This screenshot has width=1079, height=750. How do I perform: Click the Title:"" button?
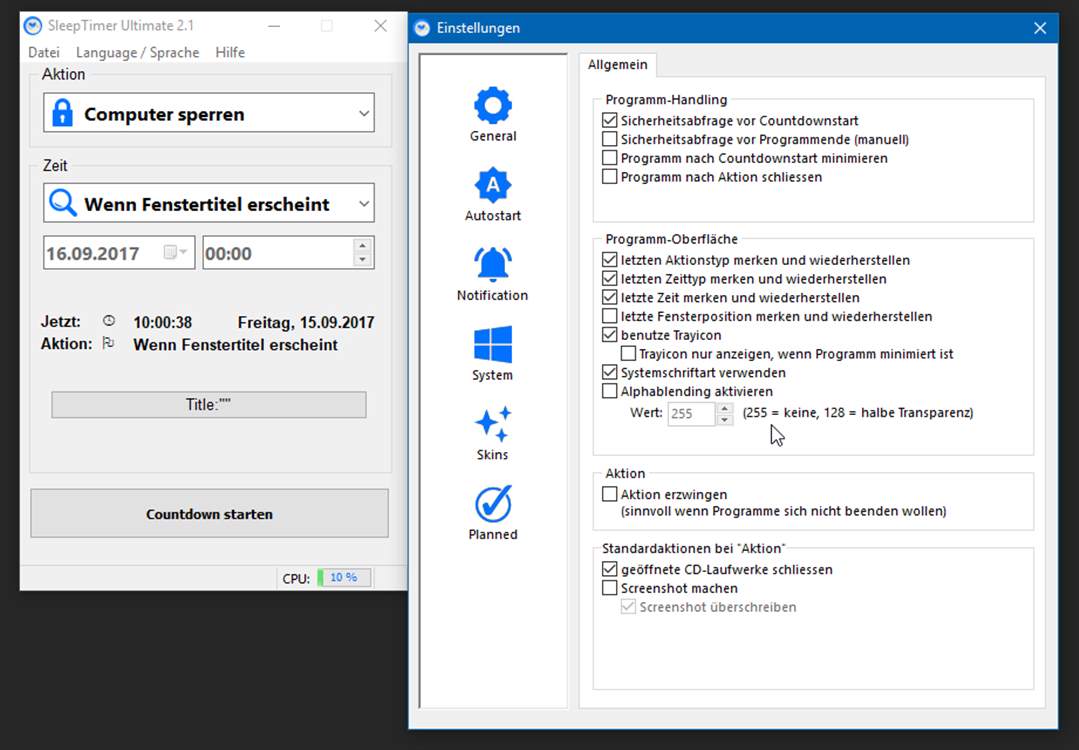(x=209, y=405)
